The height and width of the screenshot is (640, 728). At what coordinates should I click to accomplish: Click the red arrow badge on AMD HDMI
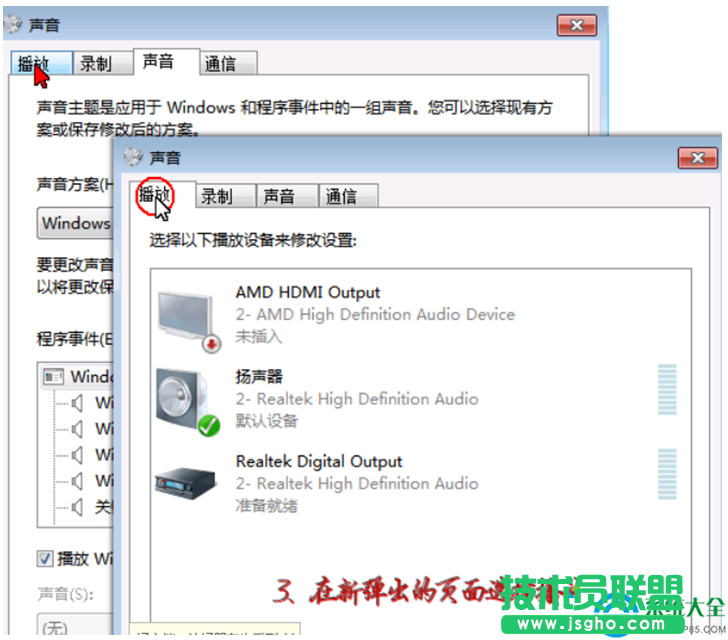211,345
